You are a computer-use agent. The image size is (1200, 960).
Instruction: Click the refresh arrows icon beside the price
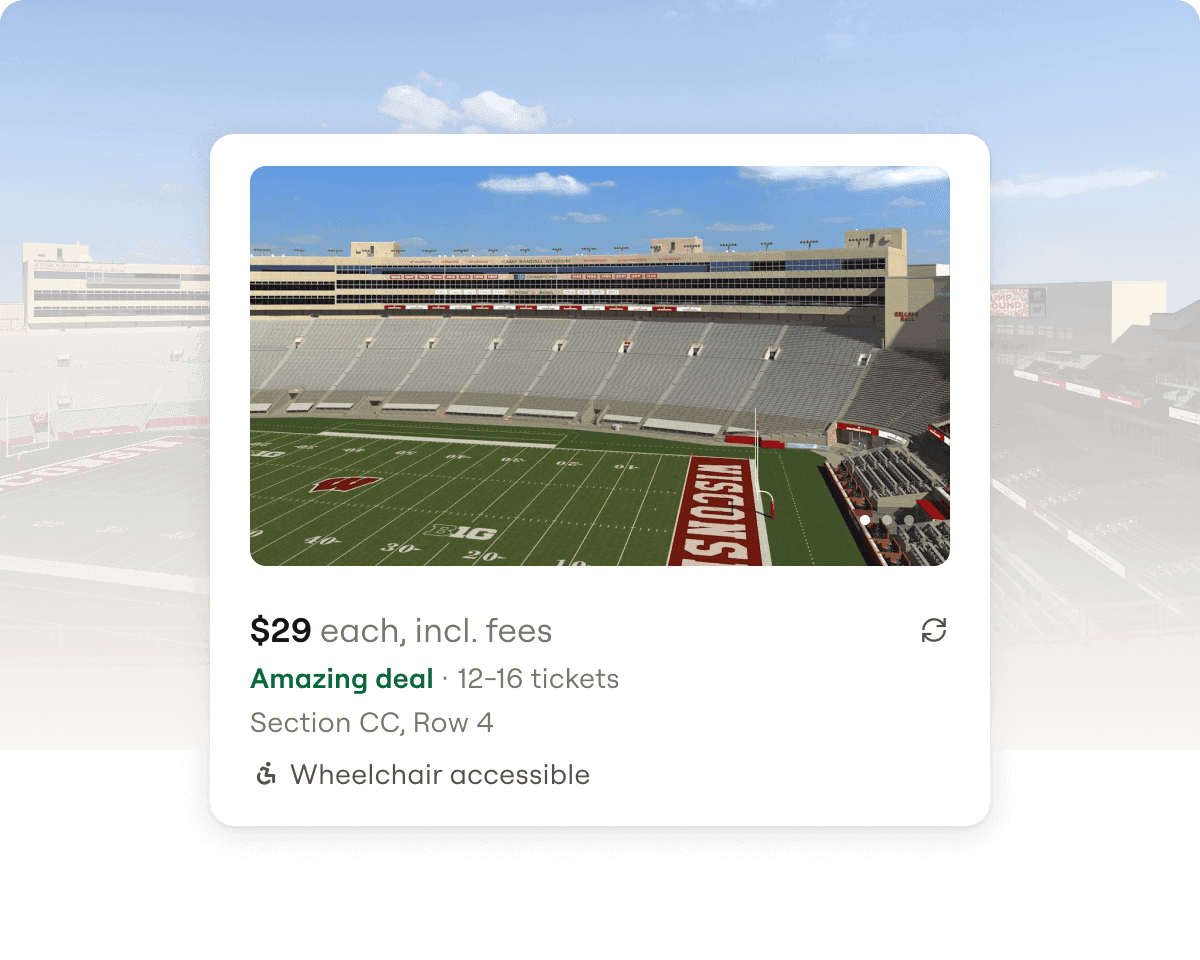(934, 630)
